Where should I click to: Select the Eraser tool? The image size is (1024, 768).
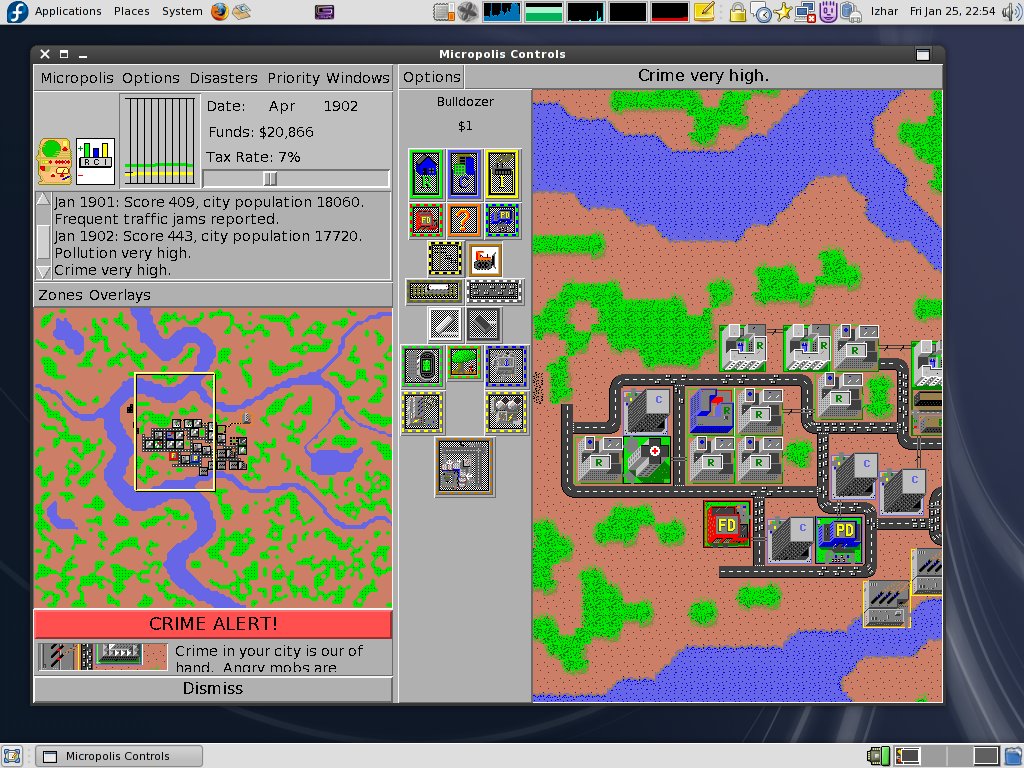pyautogui.click(x=483, y=324)
